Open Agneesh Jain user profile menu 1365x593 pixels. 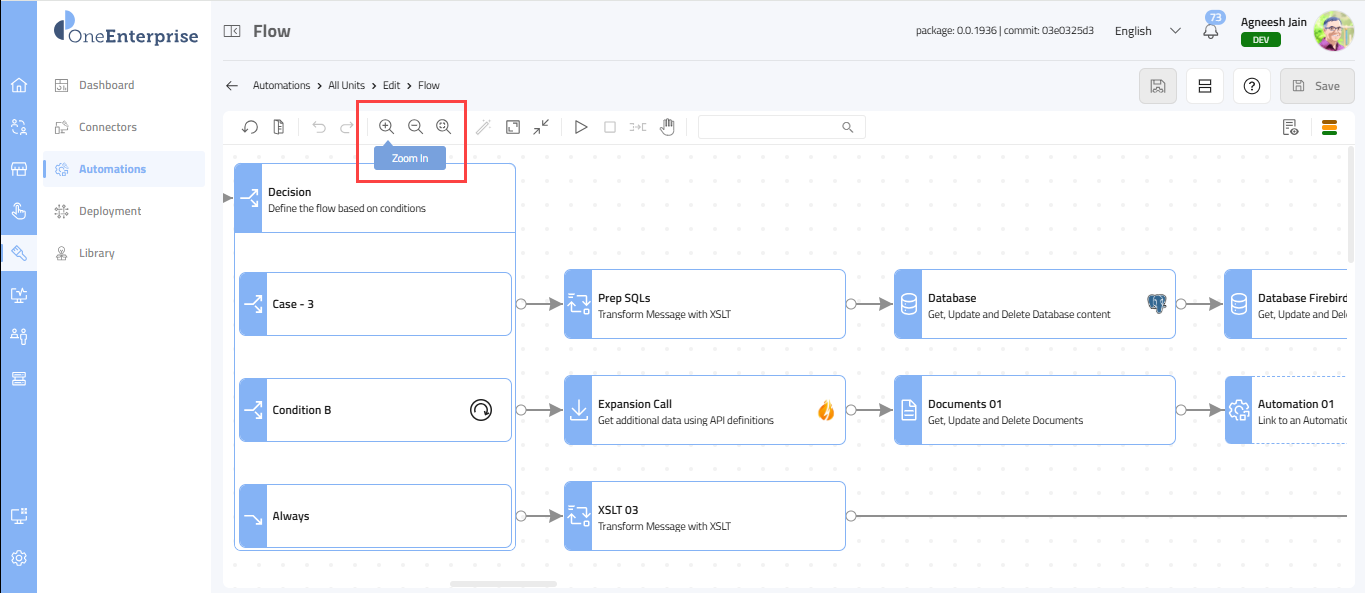1332,31
